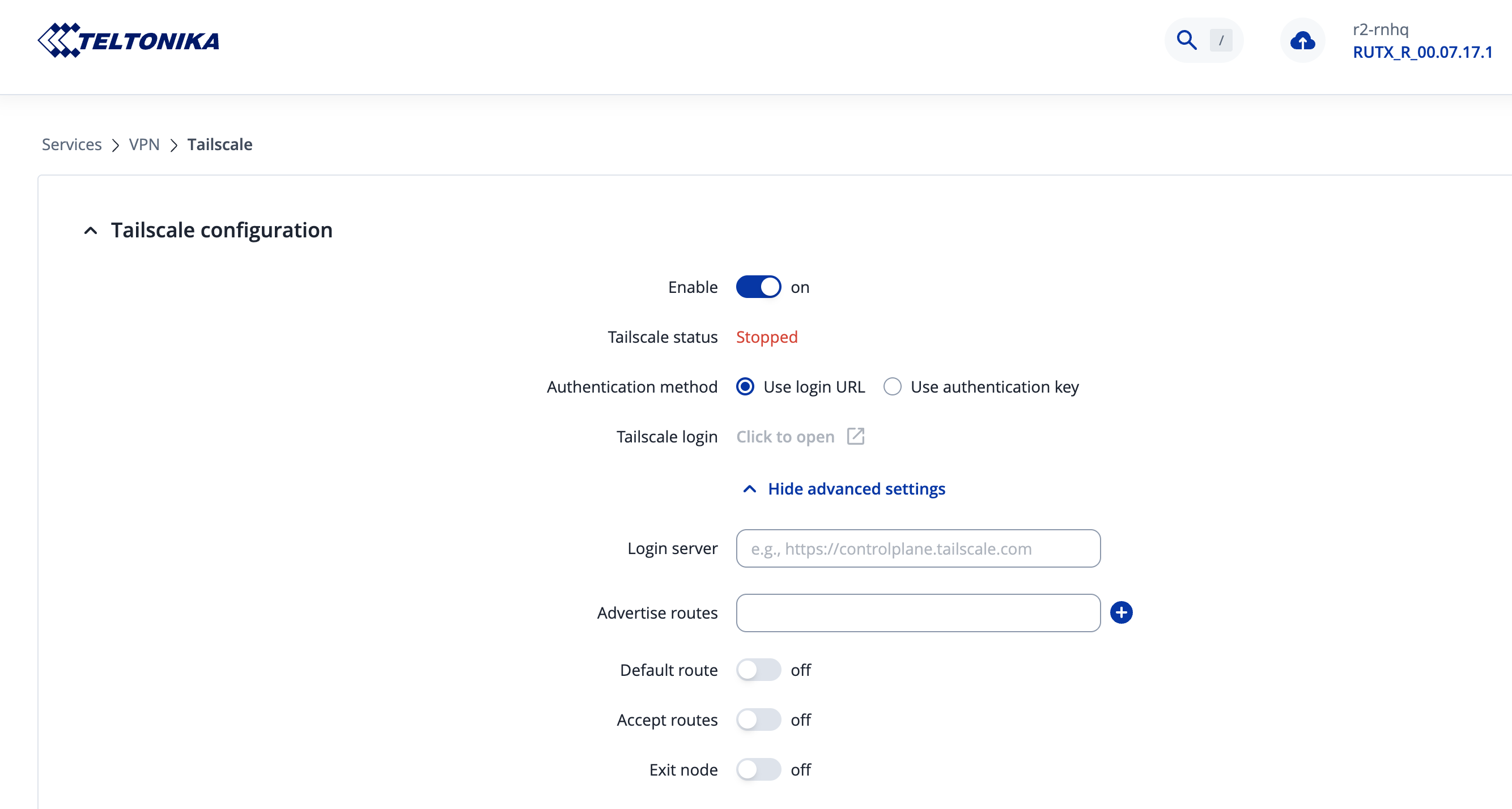Viewport: 1512px width, 809px height.
Task: Click chevron between Services and VPN
Action: tap(116, 145)
